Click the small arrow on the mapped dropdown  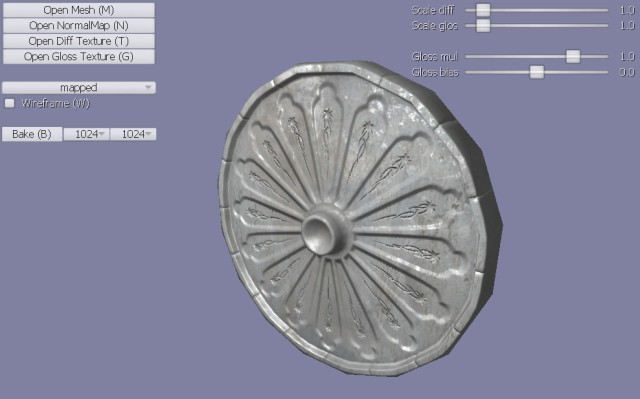[149, 87]
